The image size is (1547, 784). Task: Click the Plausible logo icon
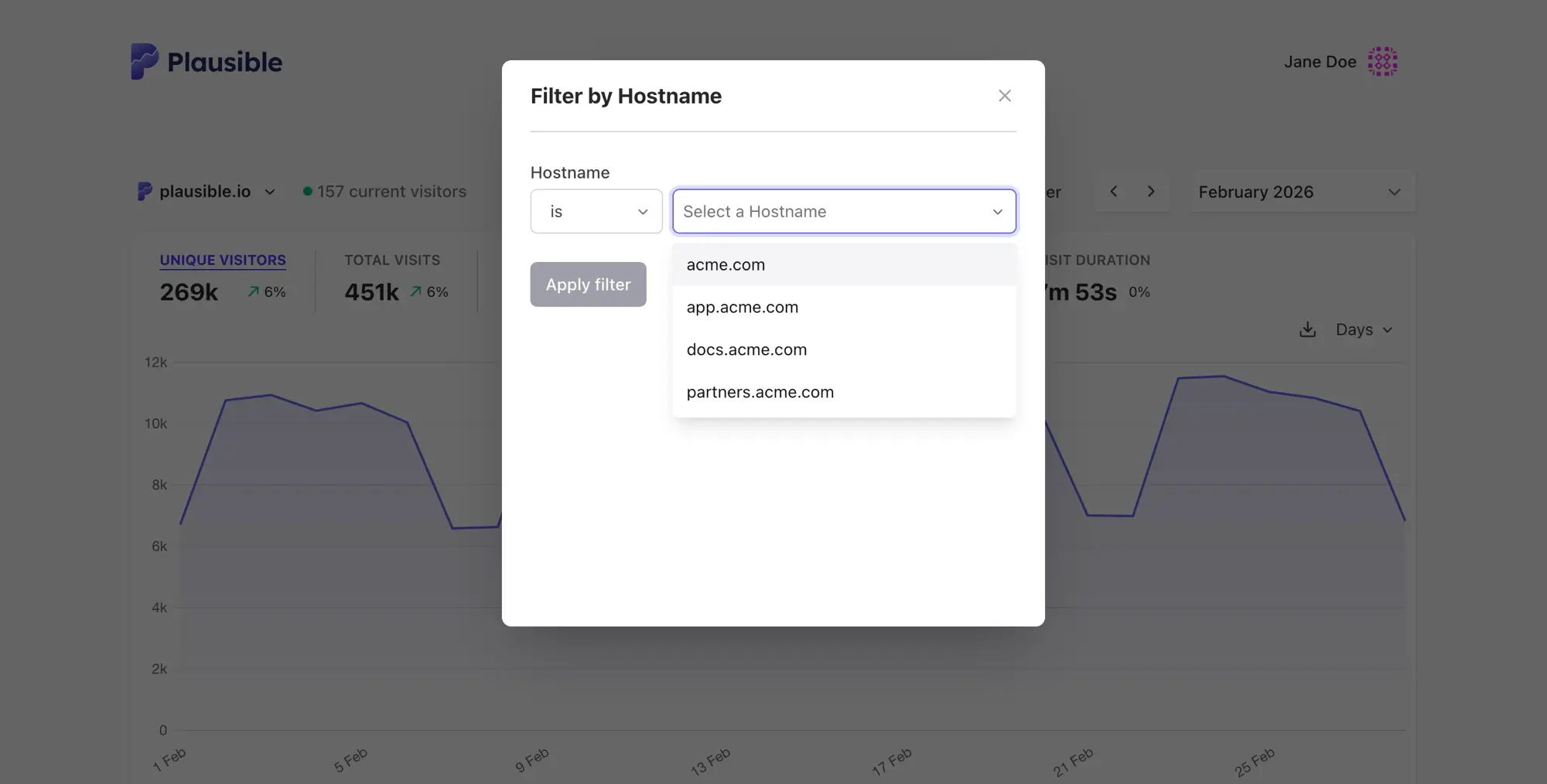click(x=145, y=61)
